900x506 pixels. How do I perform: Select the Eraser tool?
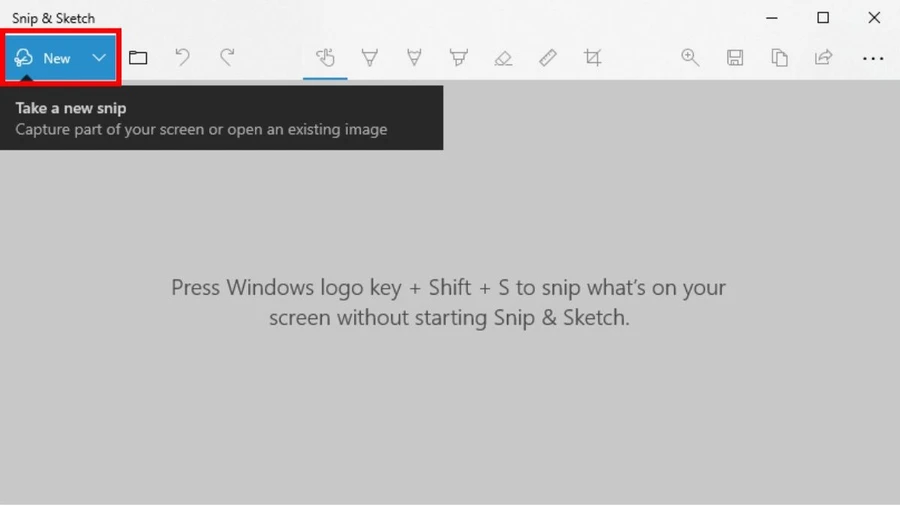503,57
